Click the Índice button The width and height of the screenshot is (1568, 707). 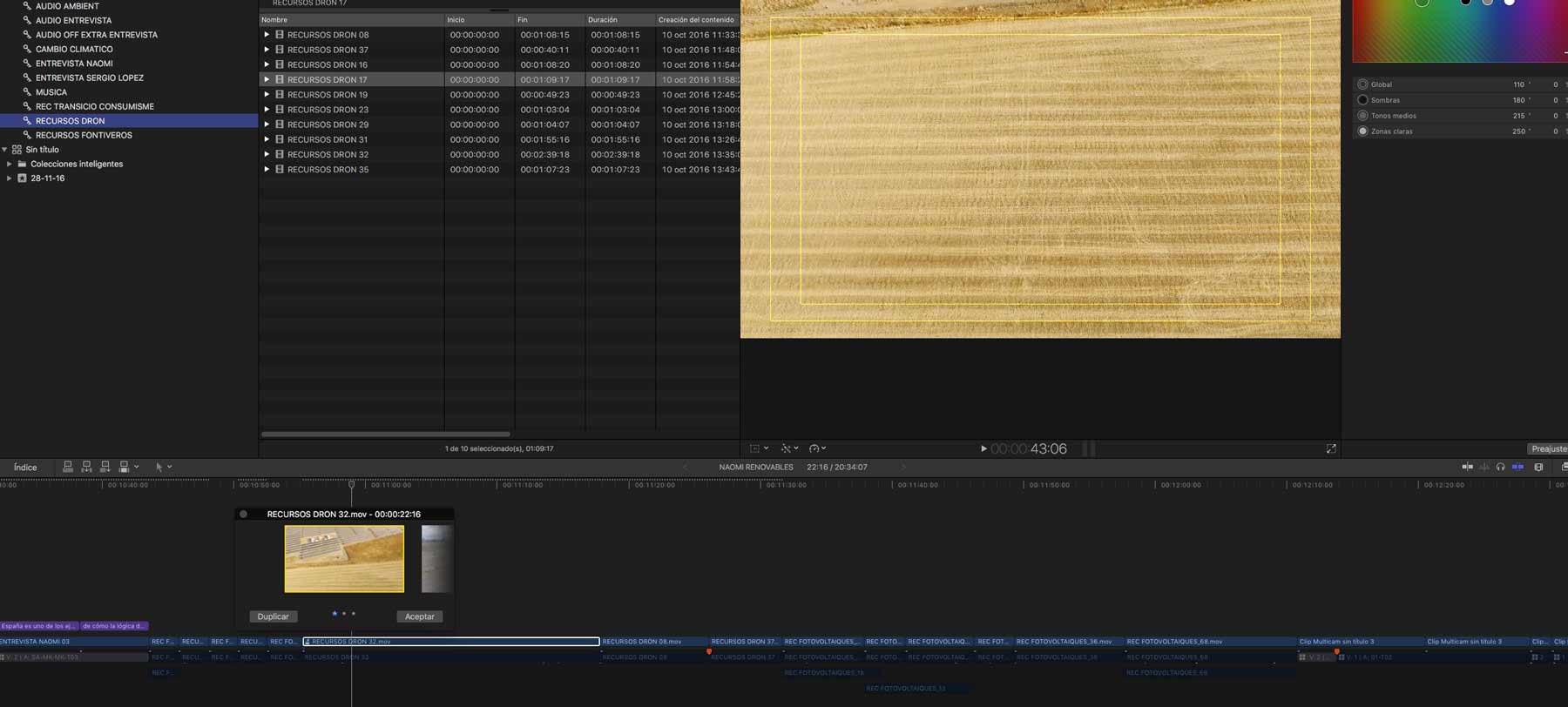pyautogui.click(x=25, y=468)
